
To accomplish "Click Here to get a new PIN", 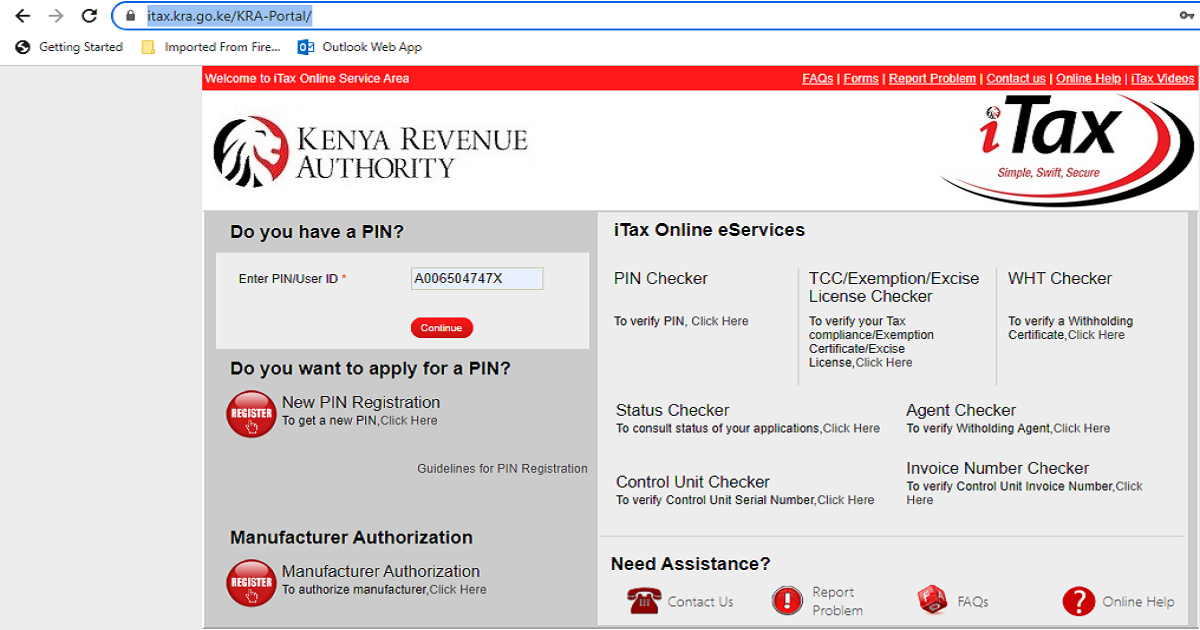I will tap(409, 421).
